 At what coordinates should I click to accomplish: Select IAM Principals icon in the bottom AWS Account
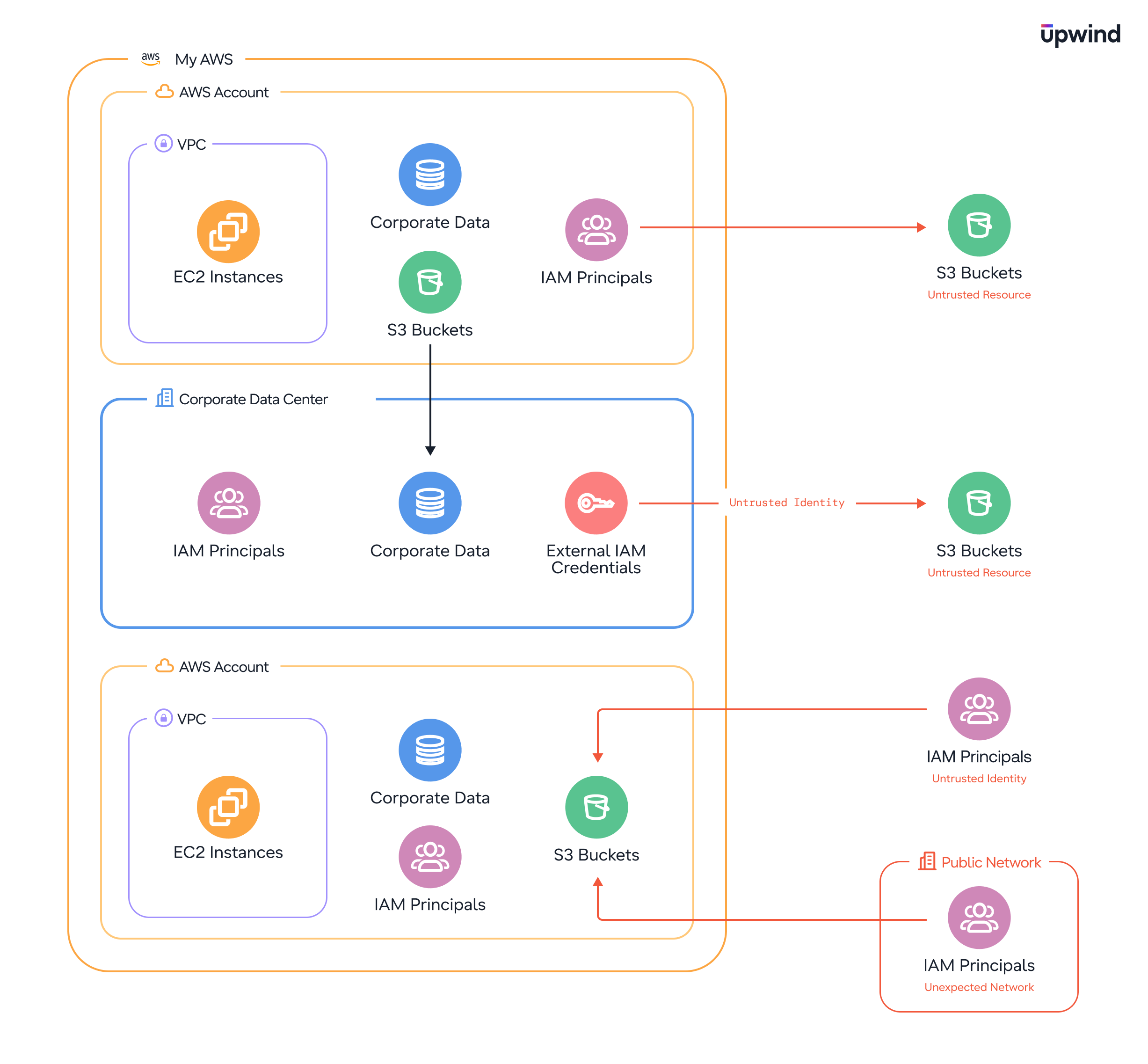(x=430, y=857)
